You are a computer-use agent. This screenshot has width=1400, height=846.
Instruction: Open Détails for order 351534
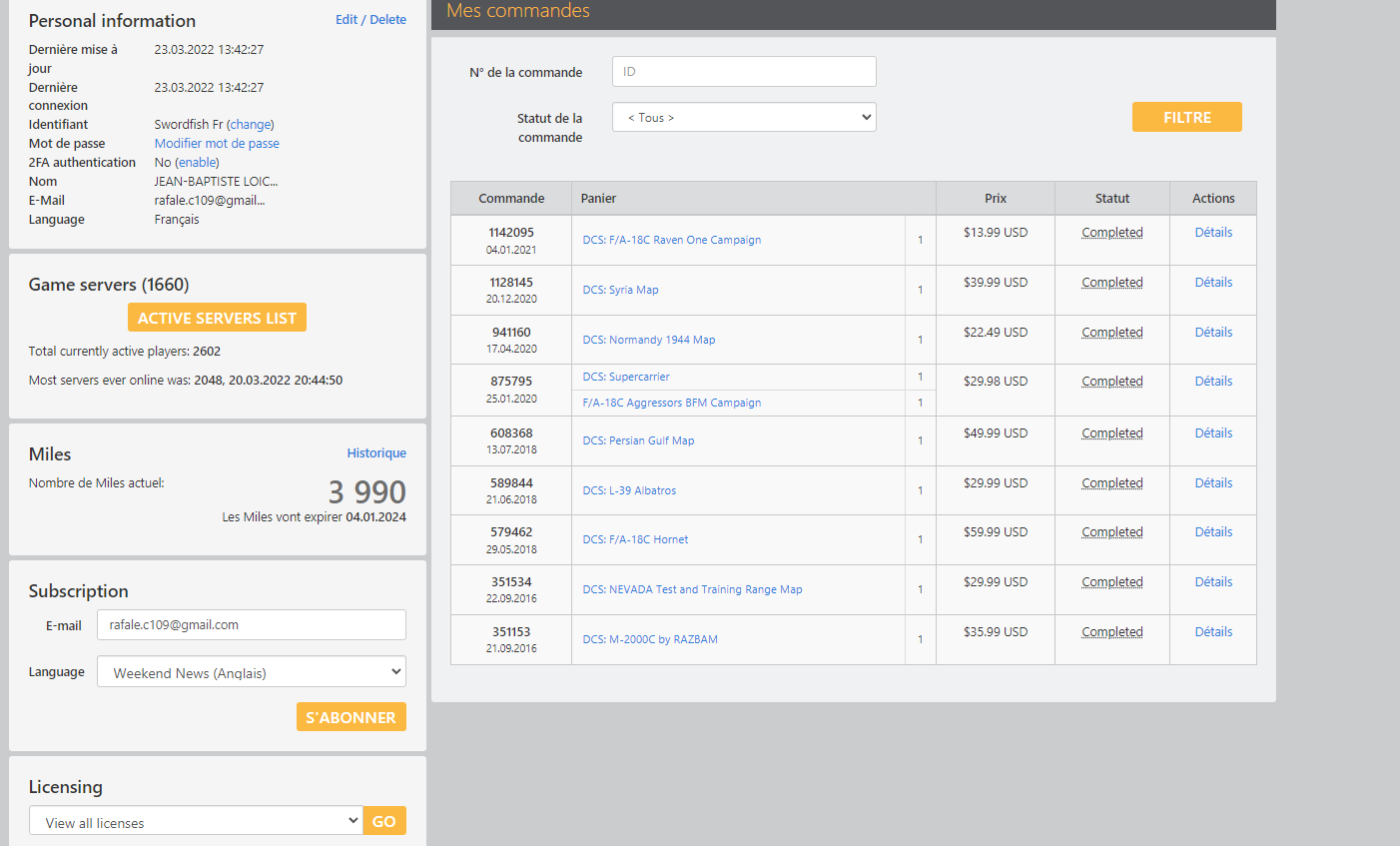coord(1213,582)
